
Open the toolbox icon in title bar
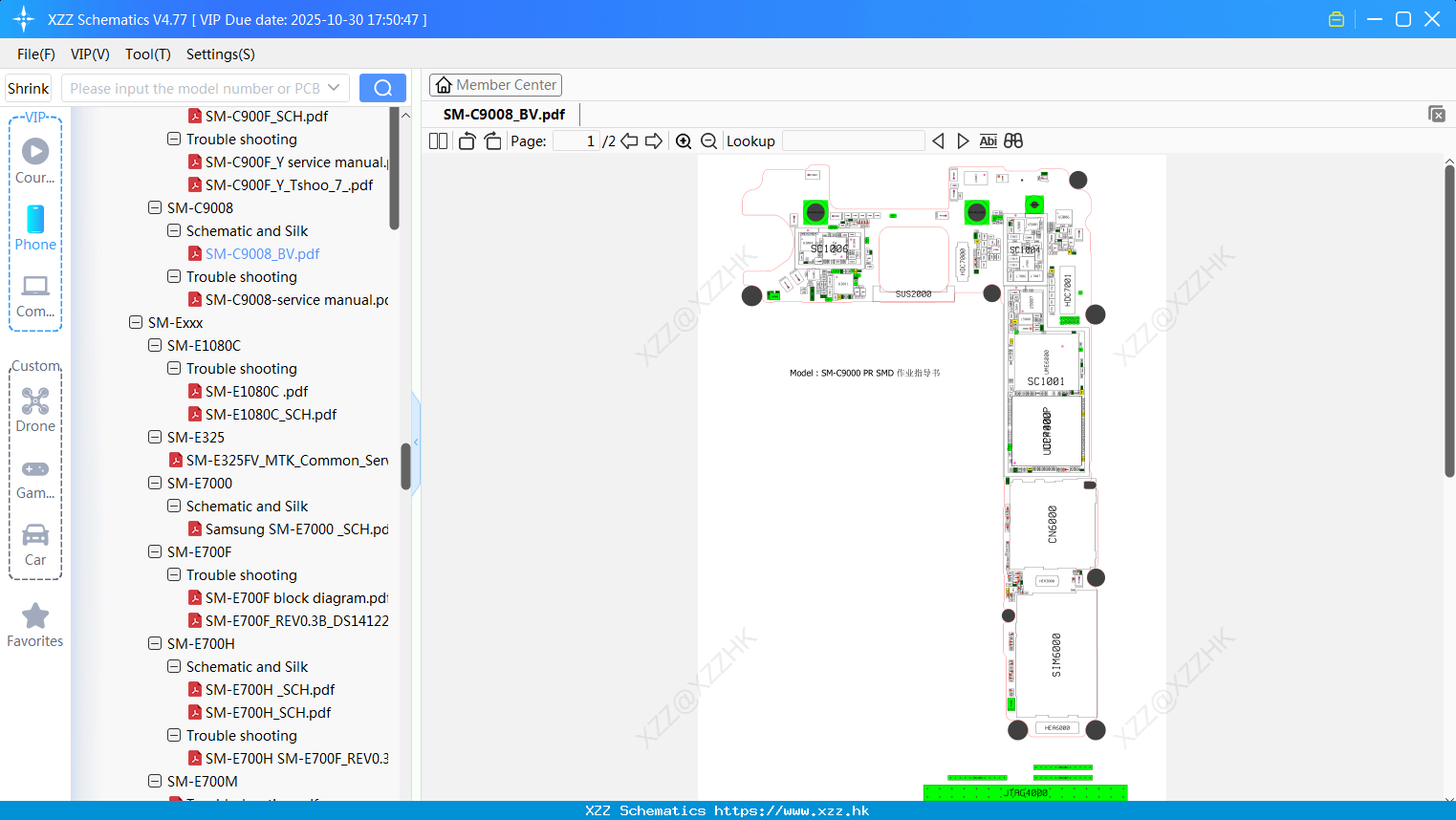[x=1336, y=19]
